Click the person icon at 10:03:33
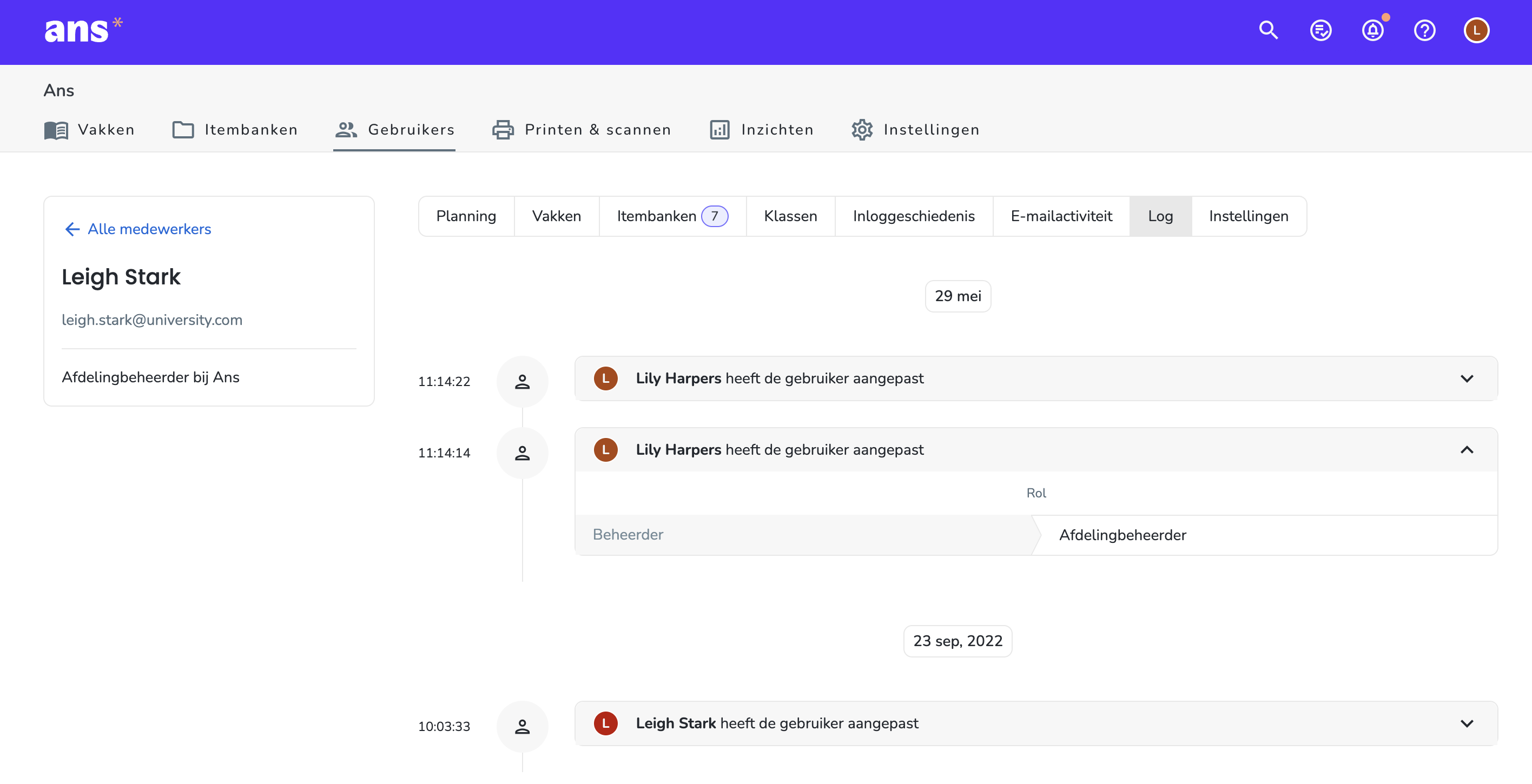 522,726
